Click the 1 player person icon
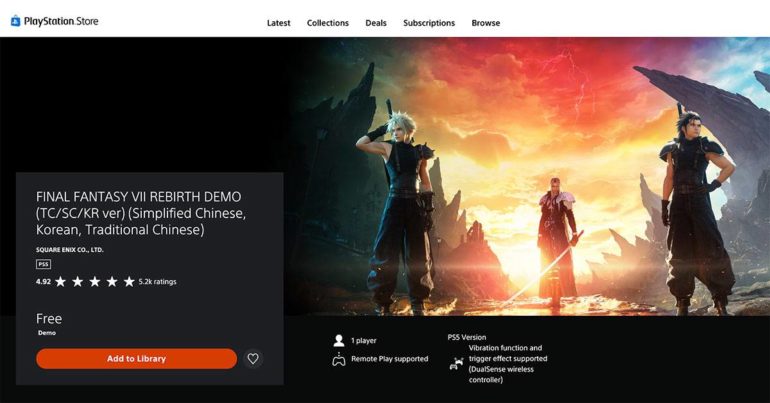The width and height of the screenshot is (770, 403). pos(339,340)
